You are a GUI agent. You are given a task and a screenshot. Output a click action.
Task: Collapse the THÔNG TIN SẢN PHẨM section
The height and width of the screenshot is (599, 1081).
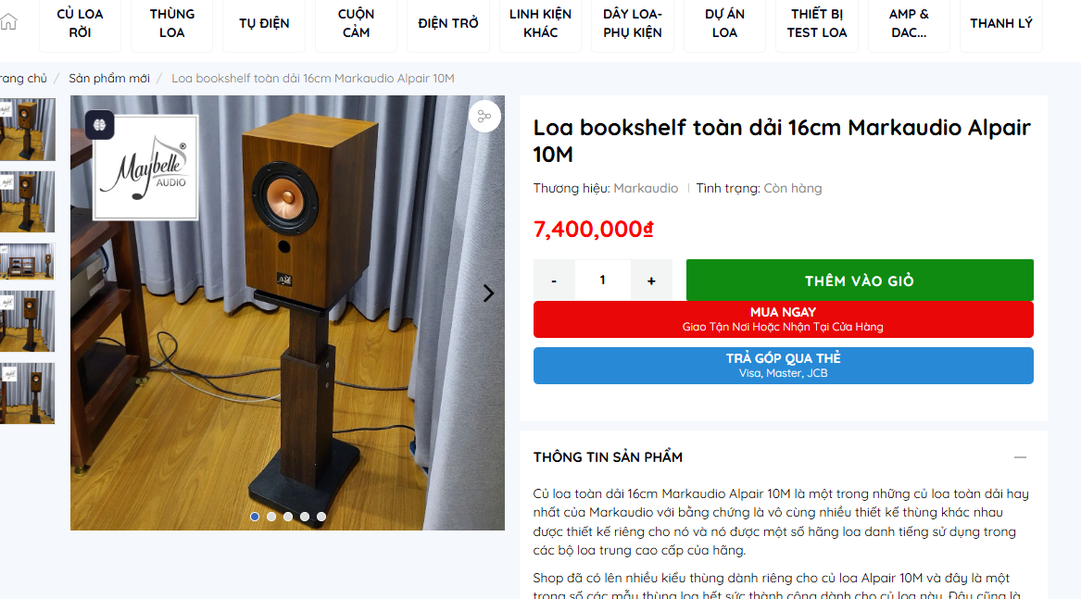point(1020,457)
